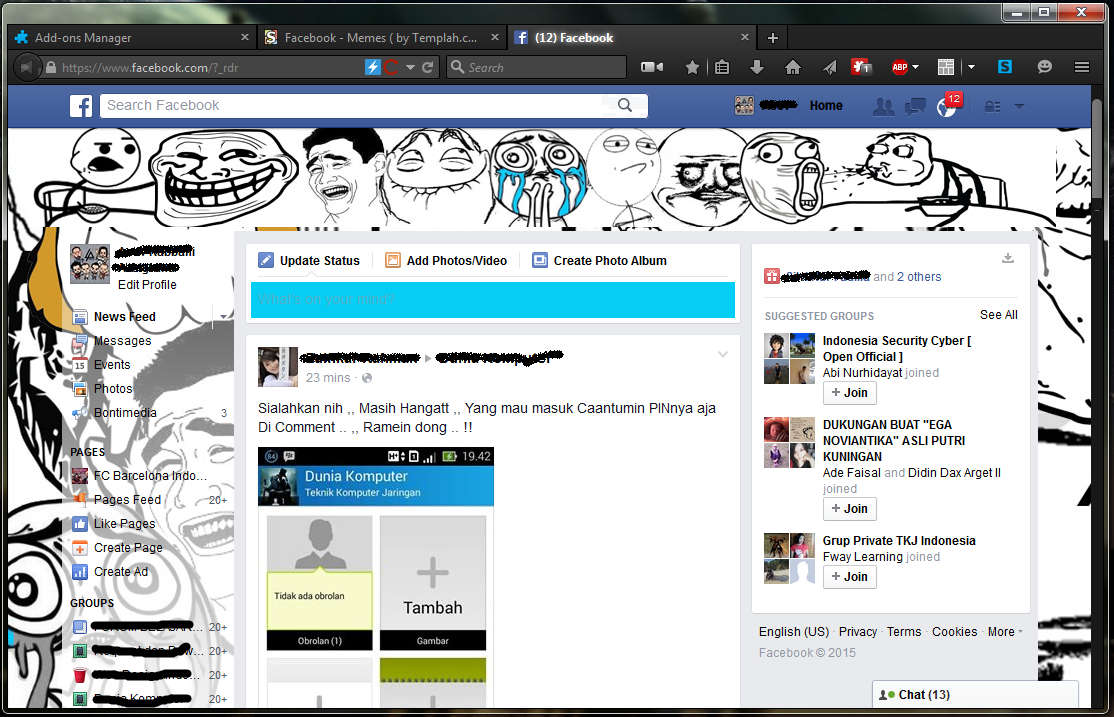This screenshot has width=1114, height=717.
Task: Go to browser home icon
Action: tap(793, 68)
